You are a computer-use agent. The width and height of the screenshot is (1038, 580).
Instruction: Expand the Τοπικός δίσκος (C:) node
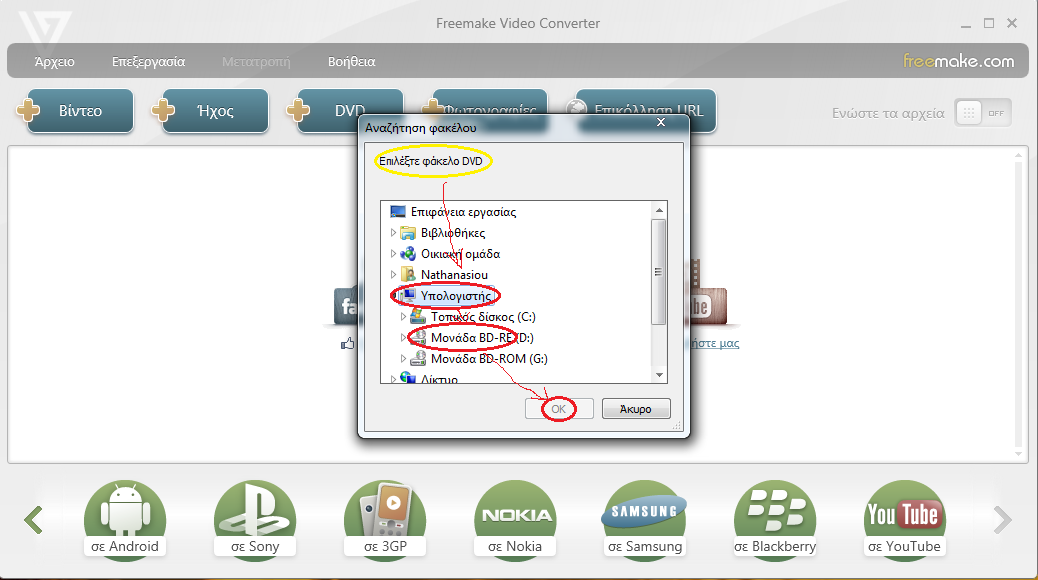point(403,317)
